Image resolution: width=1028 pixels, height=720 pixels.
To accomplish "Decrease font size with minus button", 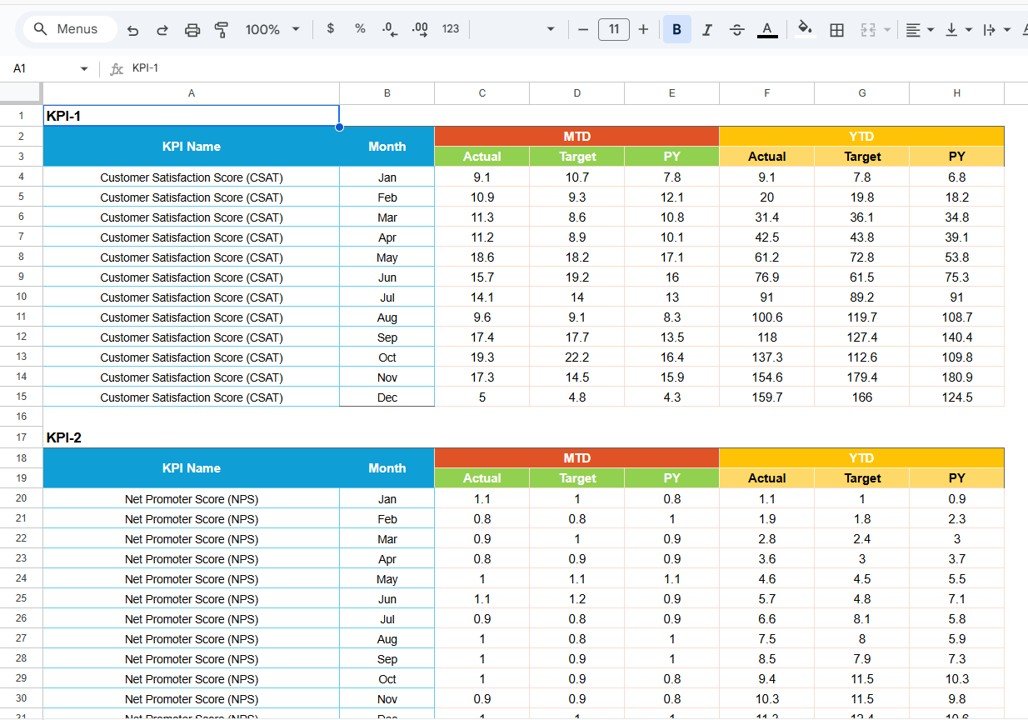I will [x=583, y=29].
